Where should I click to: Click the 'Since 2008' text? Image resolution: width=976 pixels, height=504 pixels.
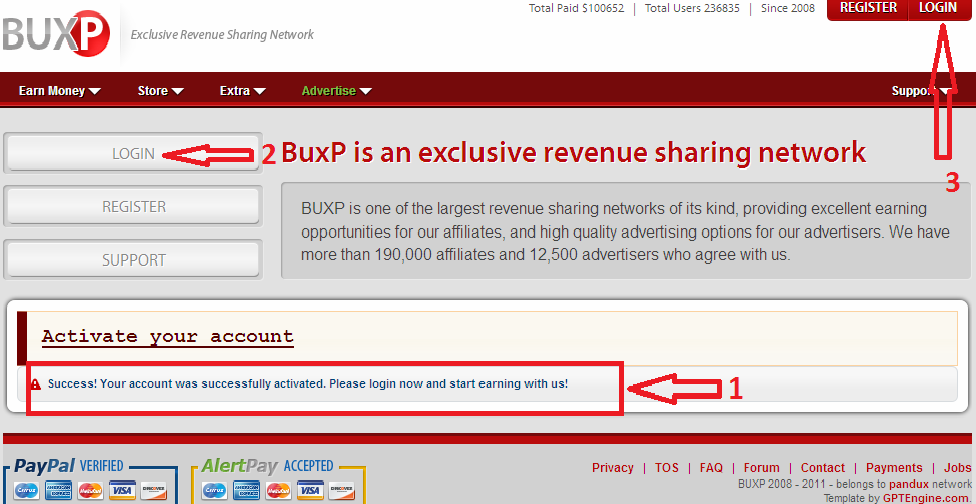(787, 9)
